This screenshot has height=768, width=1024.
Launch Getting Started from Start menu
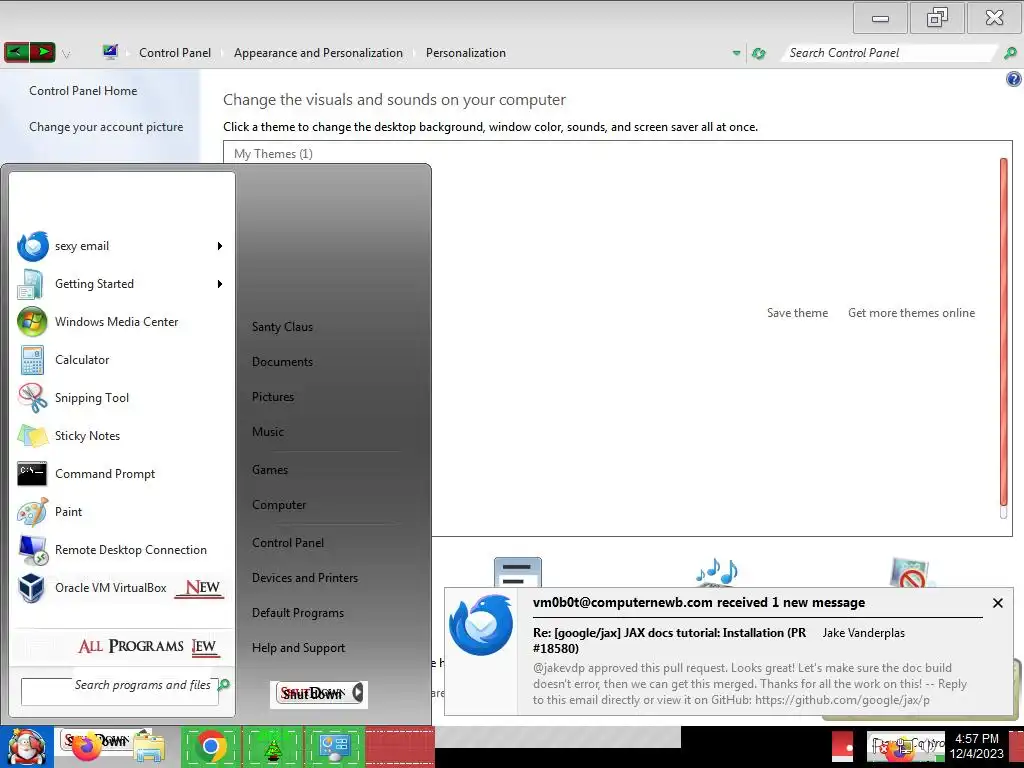(x=121, y=284)
